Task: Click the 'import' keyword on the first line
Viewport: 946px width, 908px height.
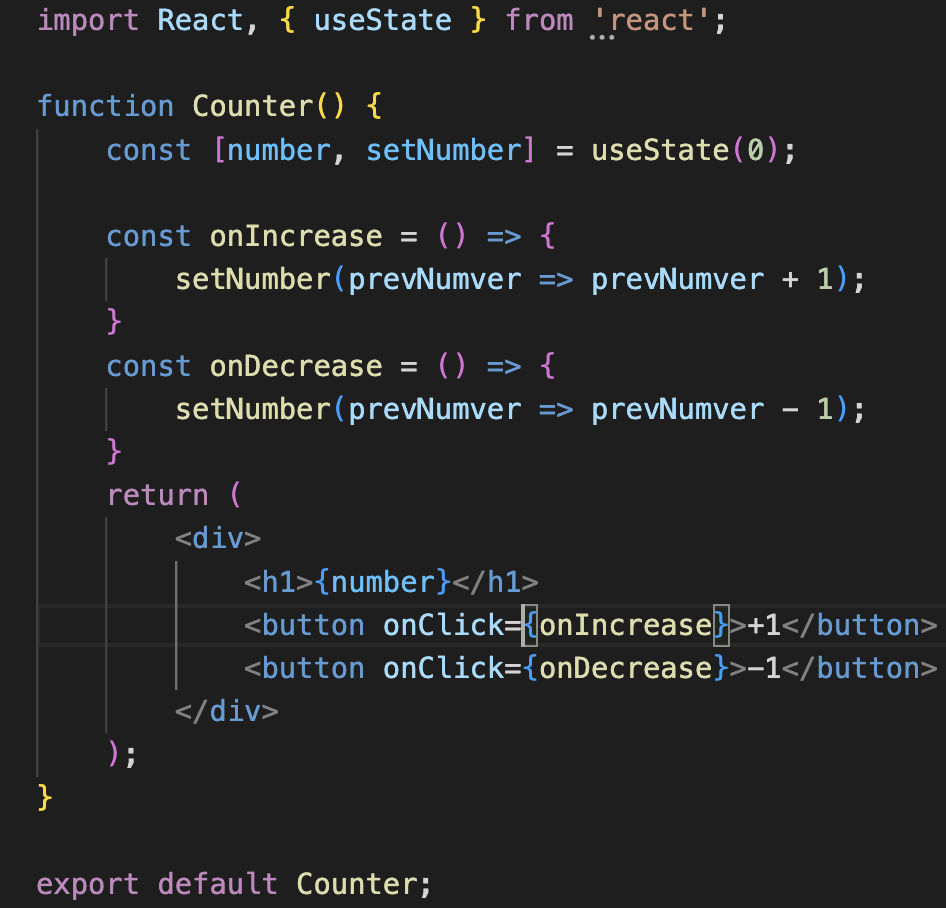Action: [88, 21]
